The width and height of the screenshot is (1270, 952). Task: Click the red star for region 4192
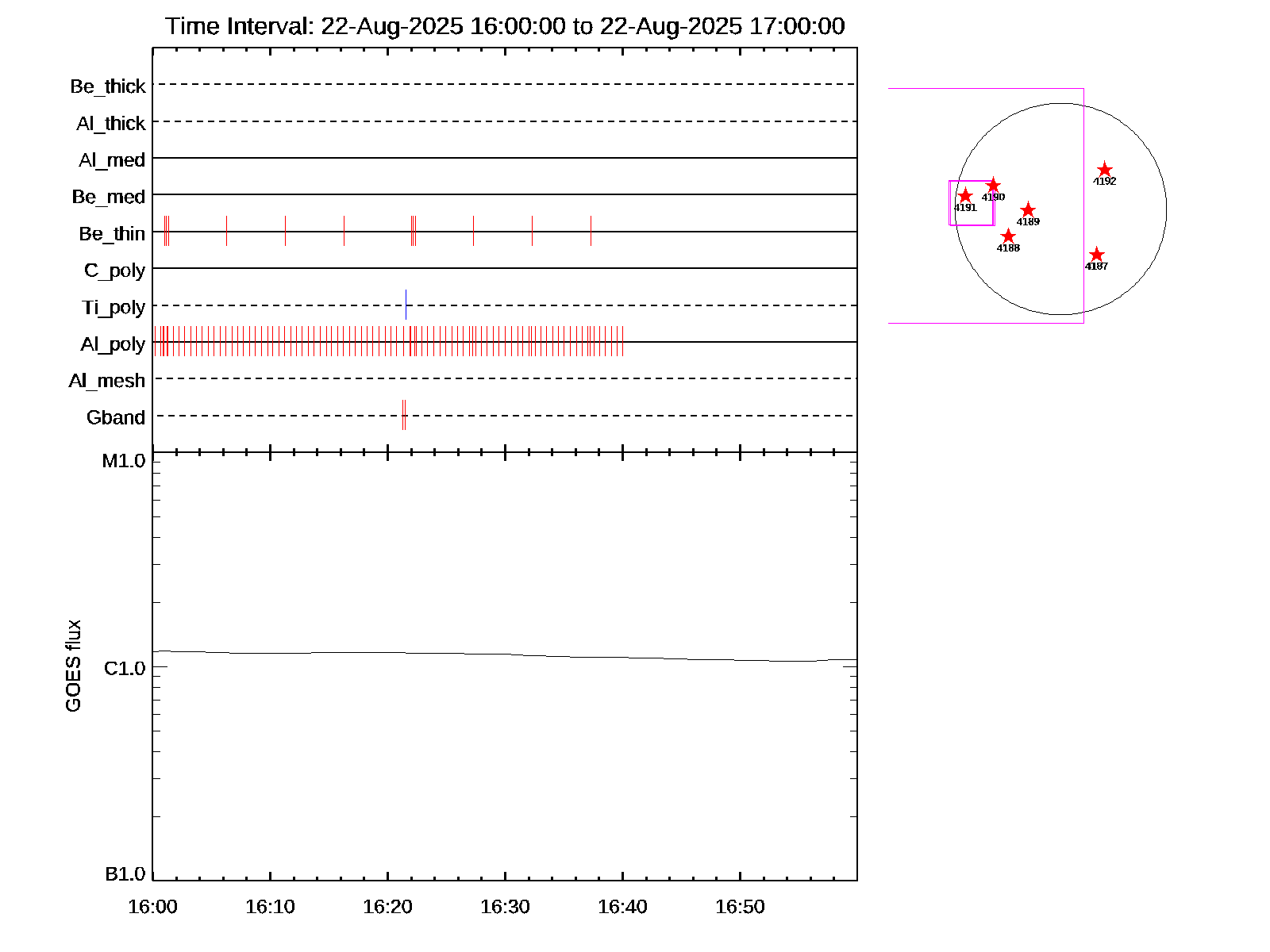click(x=1104, y=170)
